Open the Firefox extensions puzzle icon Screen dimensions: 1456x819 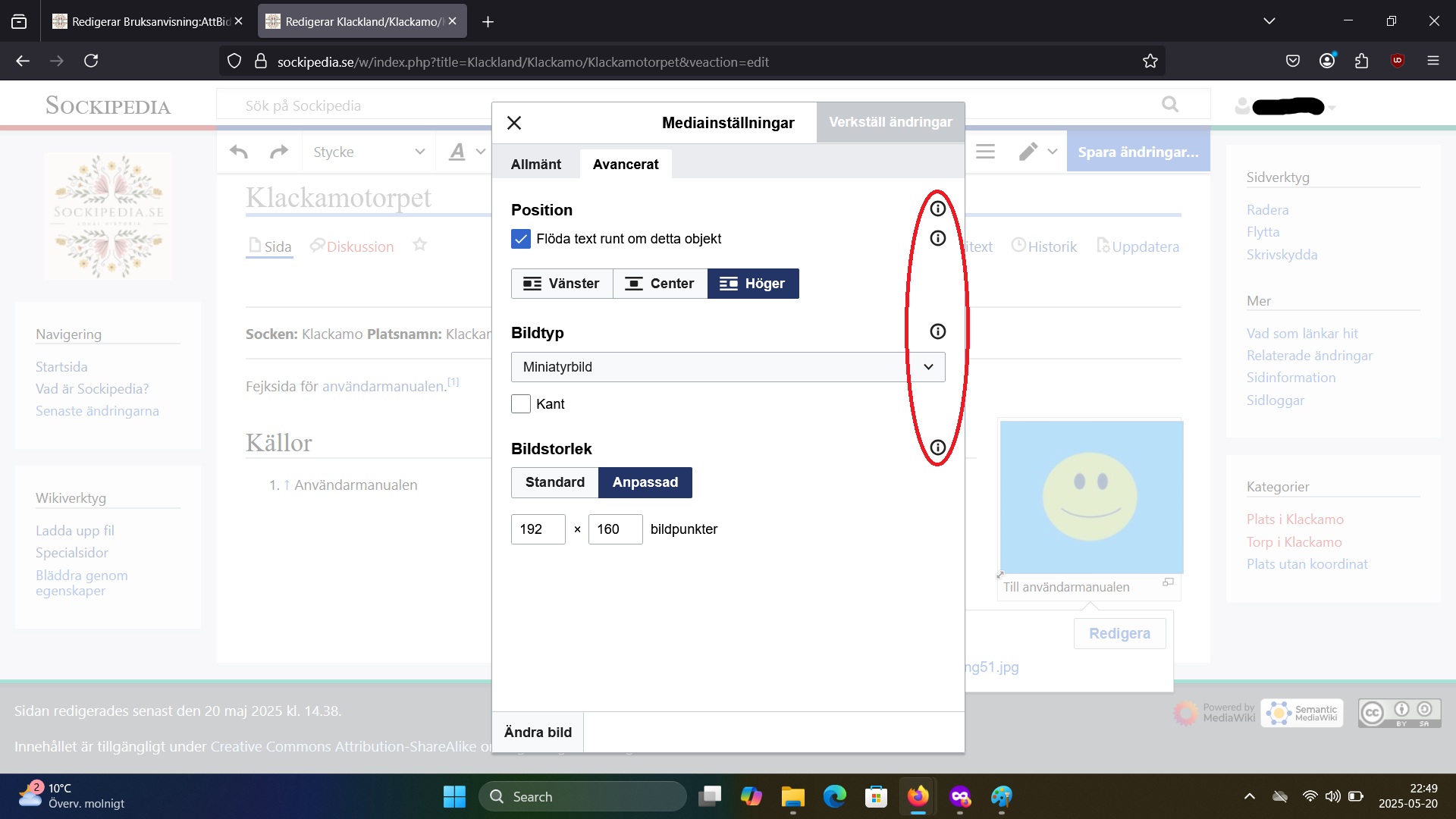click(1361, 61)
